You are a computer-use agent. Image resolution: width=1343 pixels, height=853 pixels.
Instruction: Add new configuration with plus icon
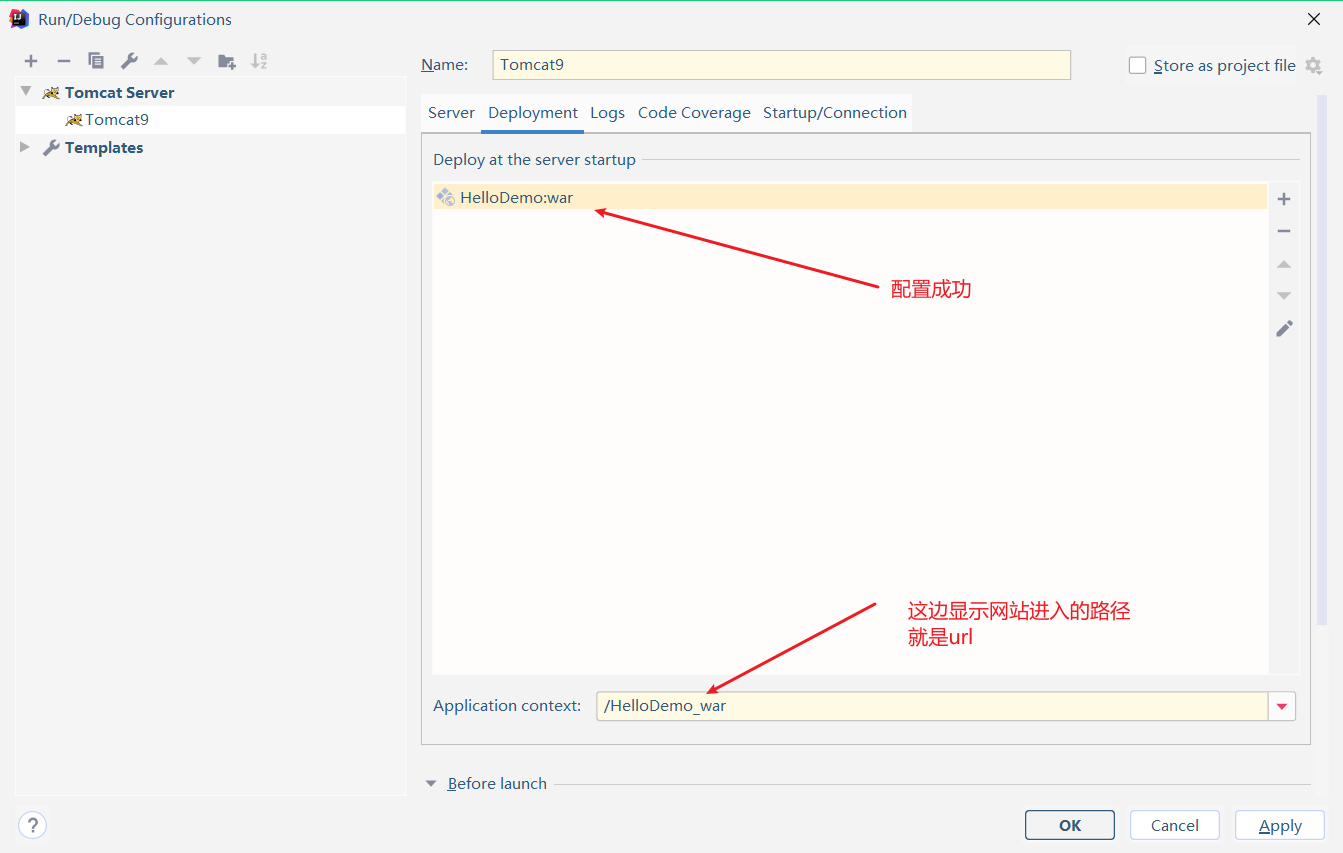(x=31, y=61)
